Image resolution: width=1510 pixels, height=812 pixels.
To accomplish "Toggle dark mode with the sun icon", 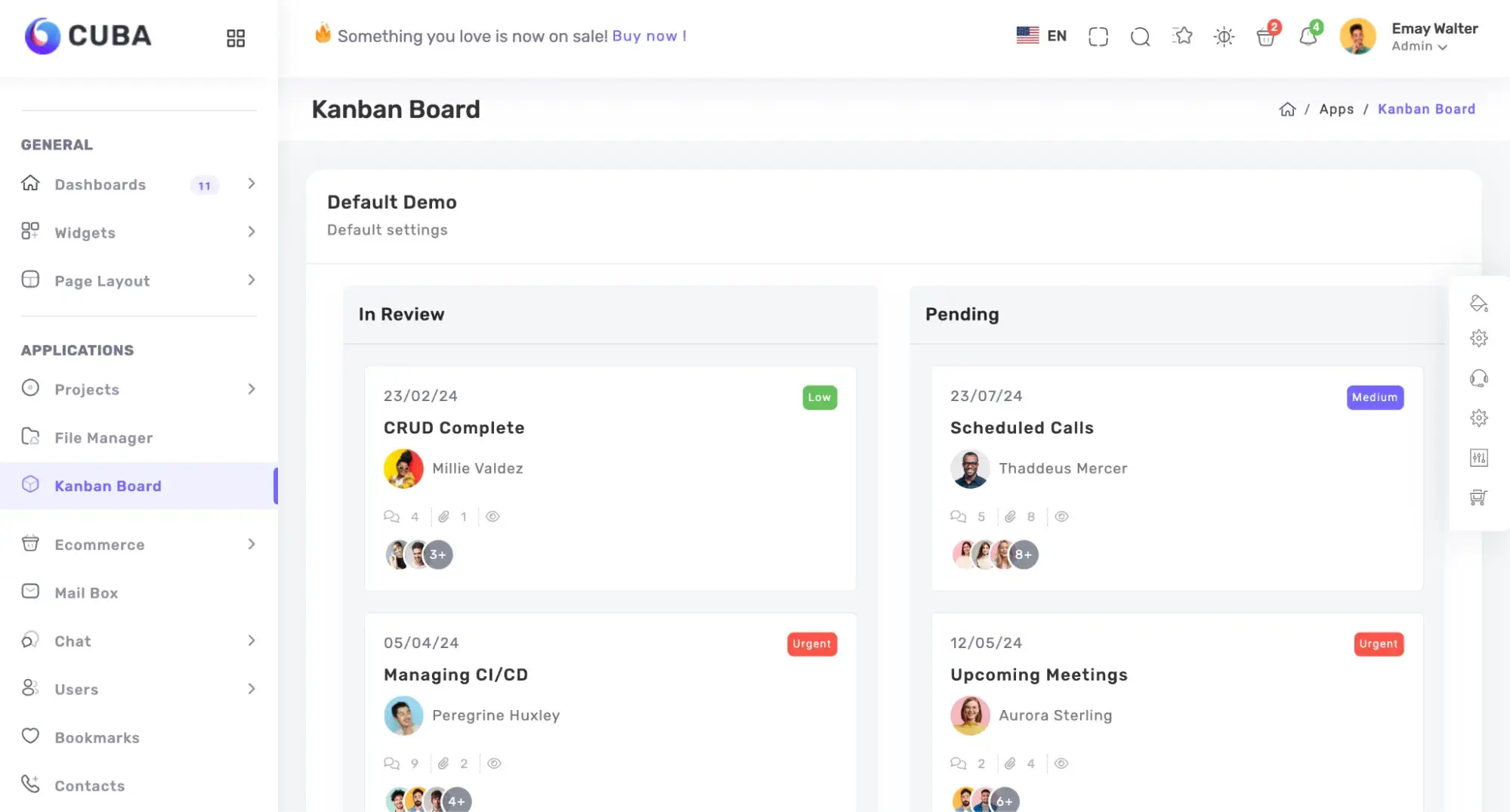I will point(1224,36).
